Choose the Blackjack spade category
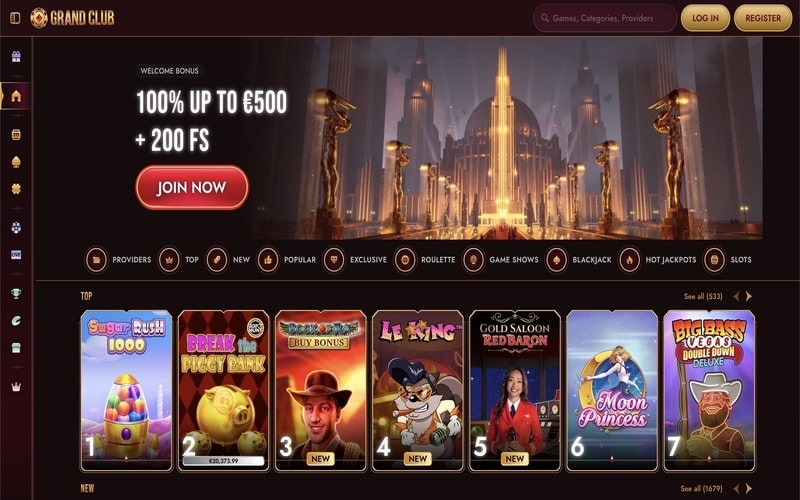 tap(579, 260)
